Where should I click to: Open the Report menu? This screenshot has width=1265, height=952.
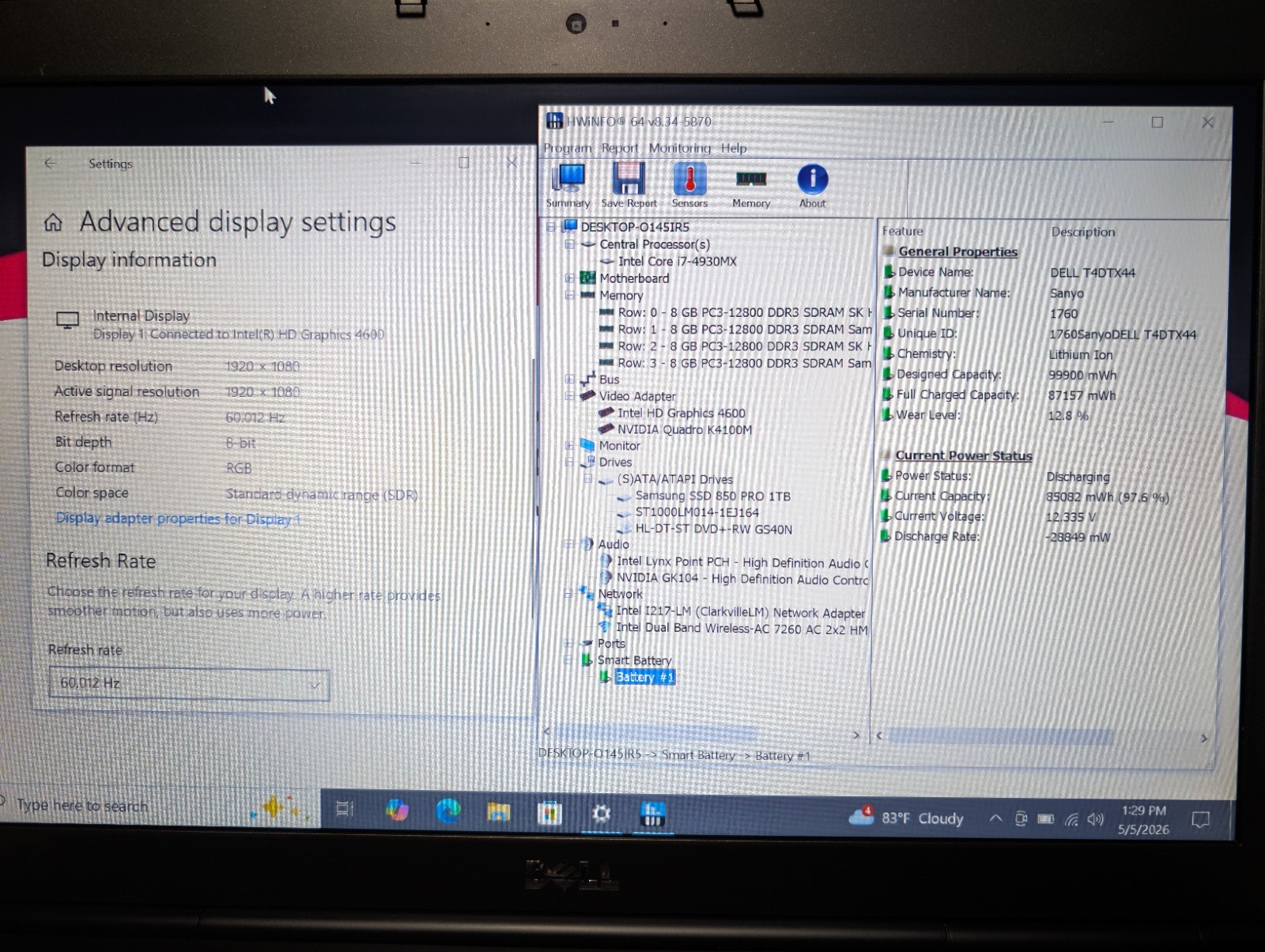click(x=619, y=148)
